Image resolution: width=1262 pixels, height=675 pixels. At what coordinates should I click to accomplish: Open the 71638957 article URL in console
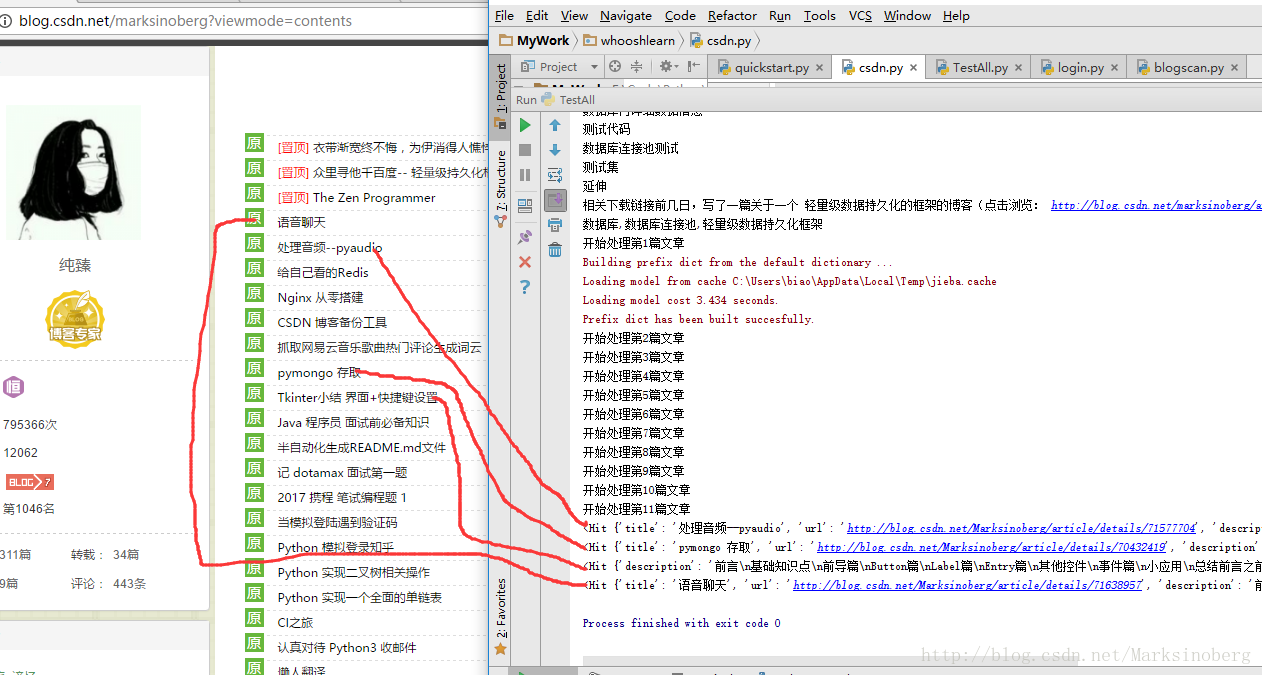[967, 585]
